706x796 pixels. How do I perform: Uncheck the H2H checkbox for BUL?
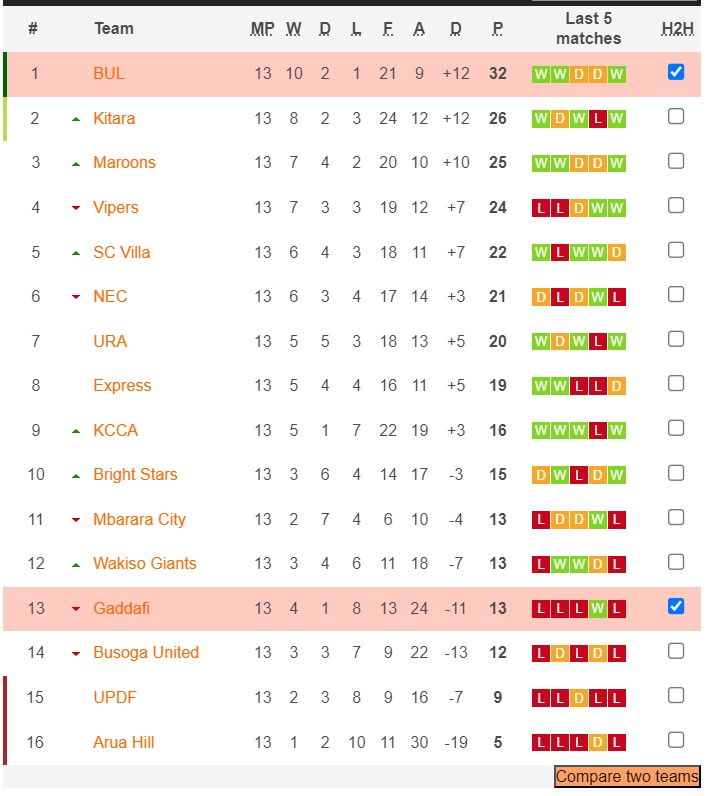(676, 72)
